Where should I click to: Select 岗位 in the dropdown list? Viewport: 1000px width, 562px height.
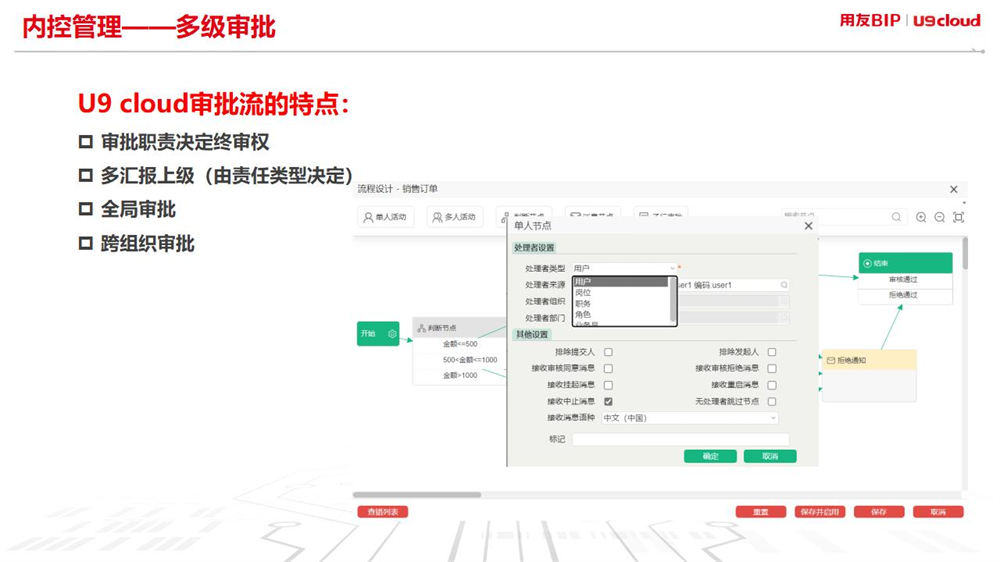click(x=620, y=293)
